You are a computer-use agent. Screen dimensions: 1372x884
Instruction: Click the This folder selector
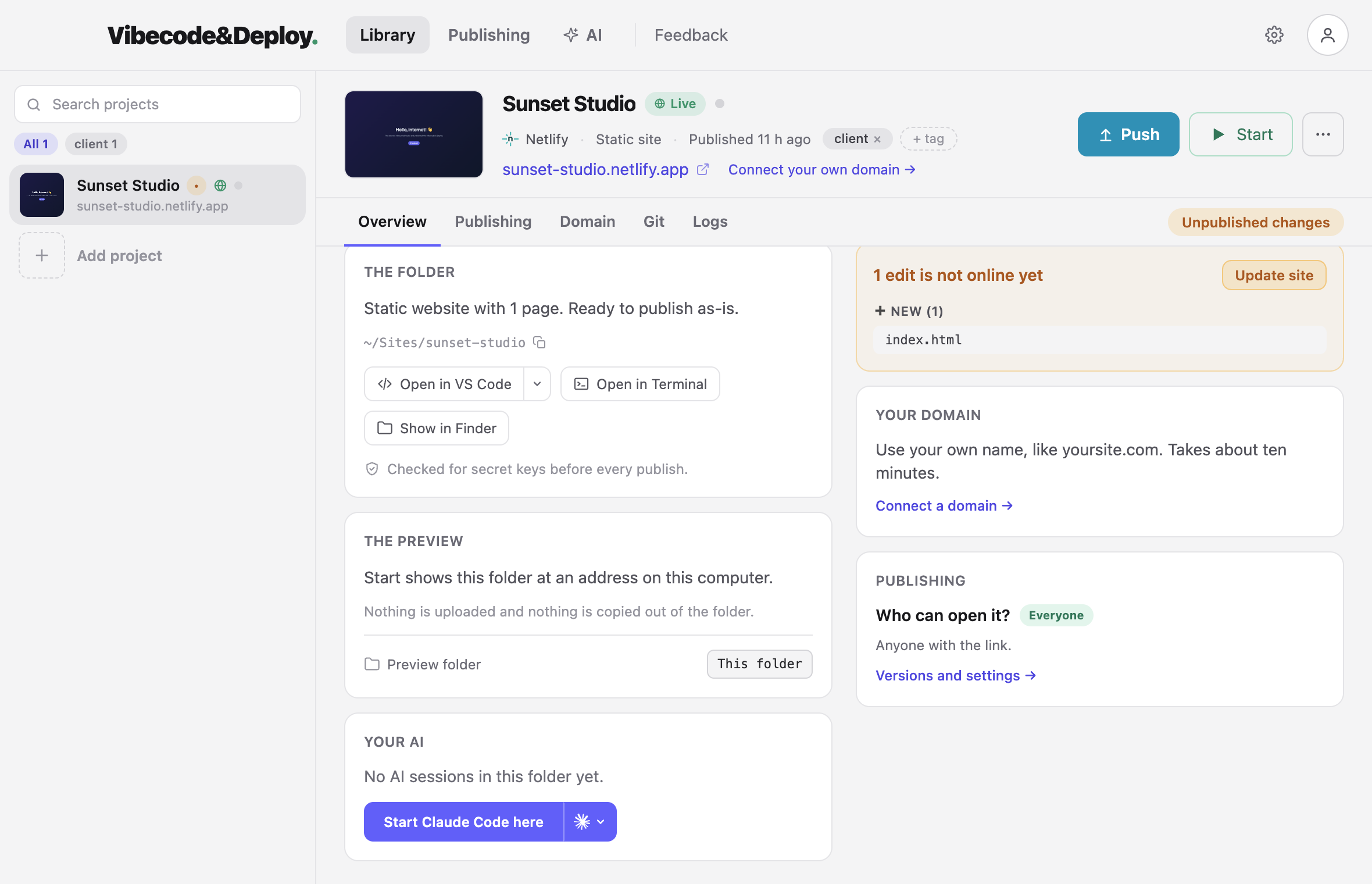[759, 664]
